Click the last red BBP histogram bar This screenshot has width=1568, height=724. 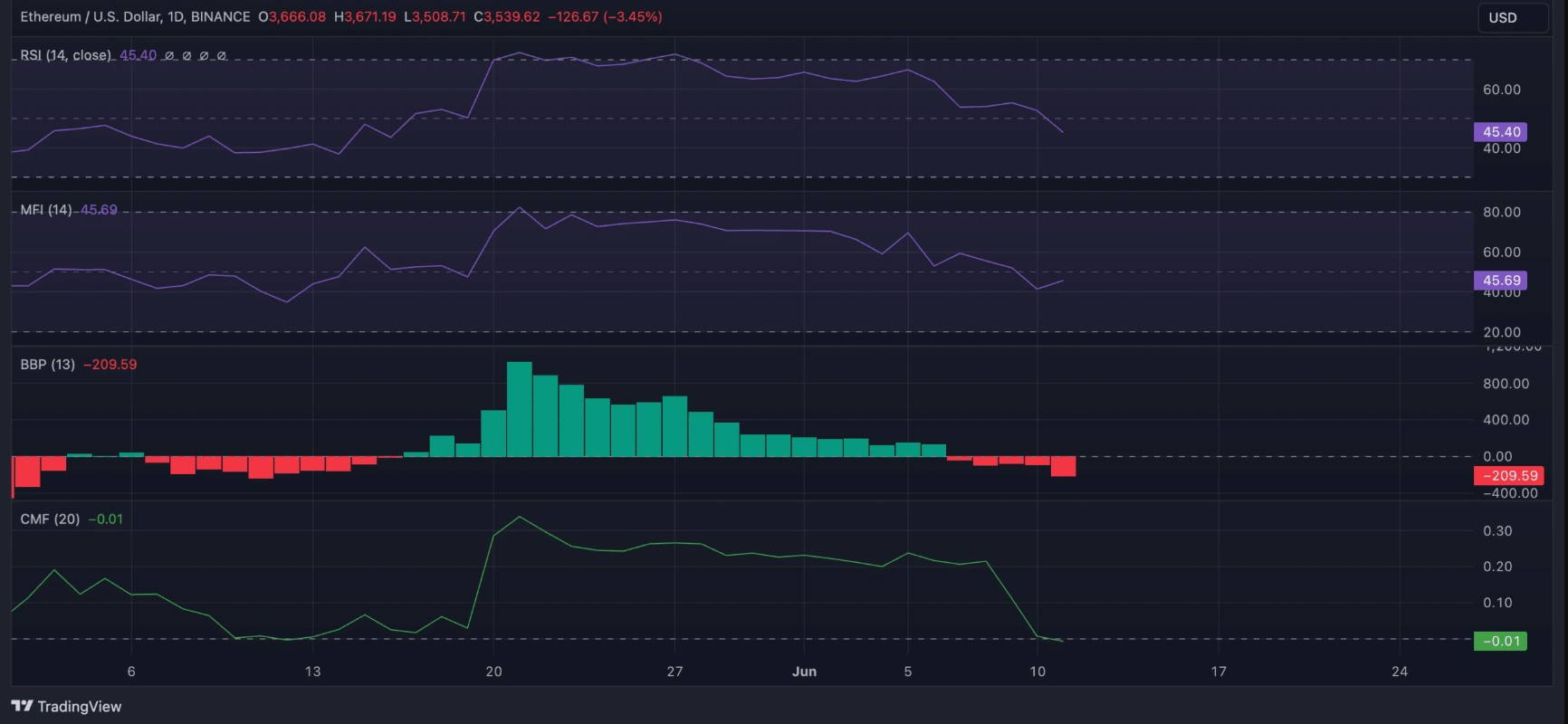[1063, 465]
